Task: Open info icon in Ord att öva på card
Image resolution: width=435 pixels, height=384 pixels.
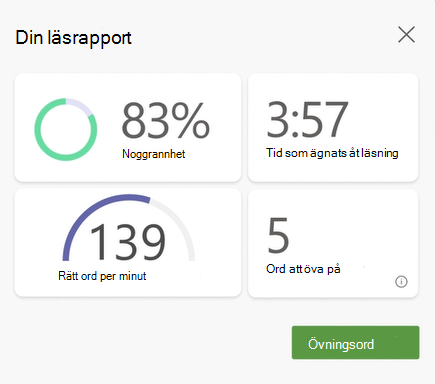Action: click(x=401, y=282)
